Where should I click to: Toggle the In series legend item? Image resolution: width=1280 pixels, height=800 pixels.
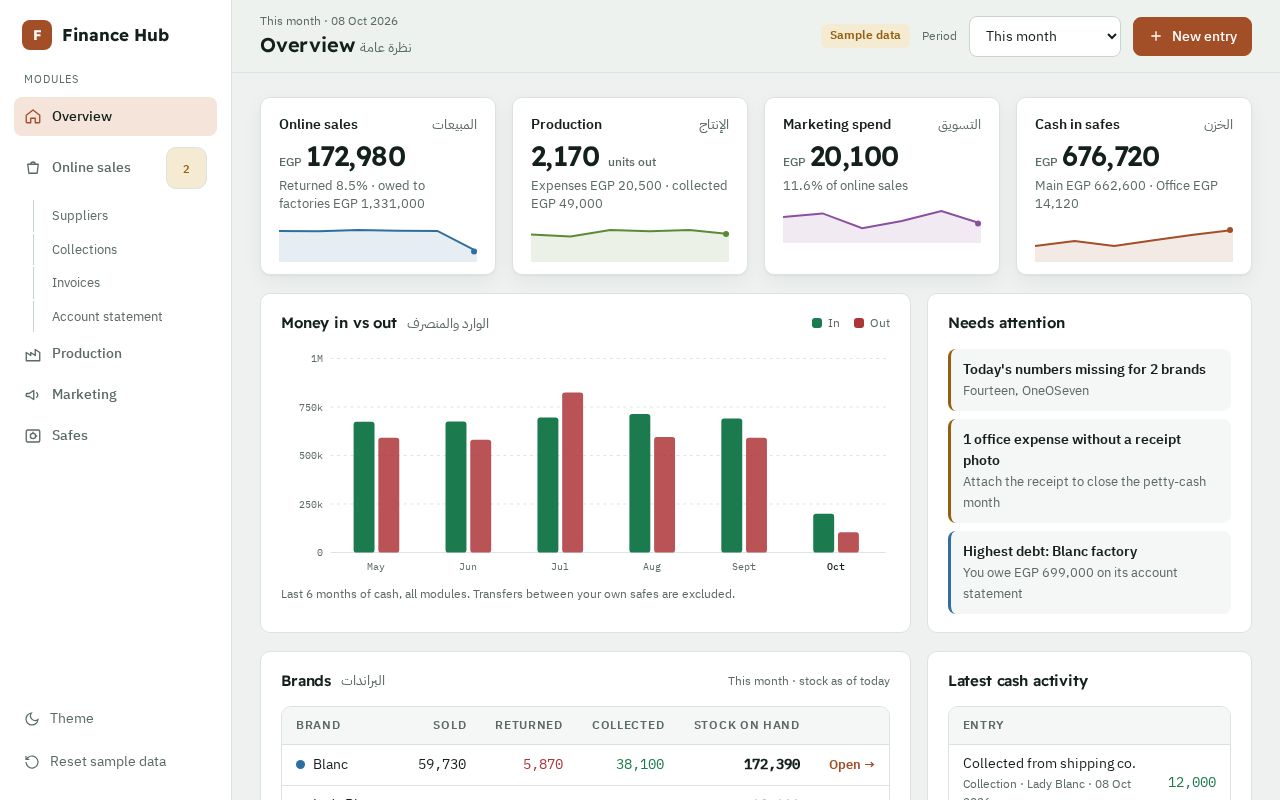(x=826, y=323)
